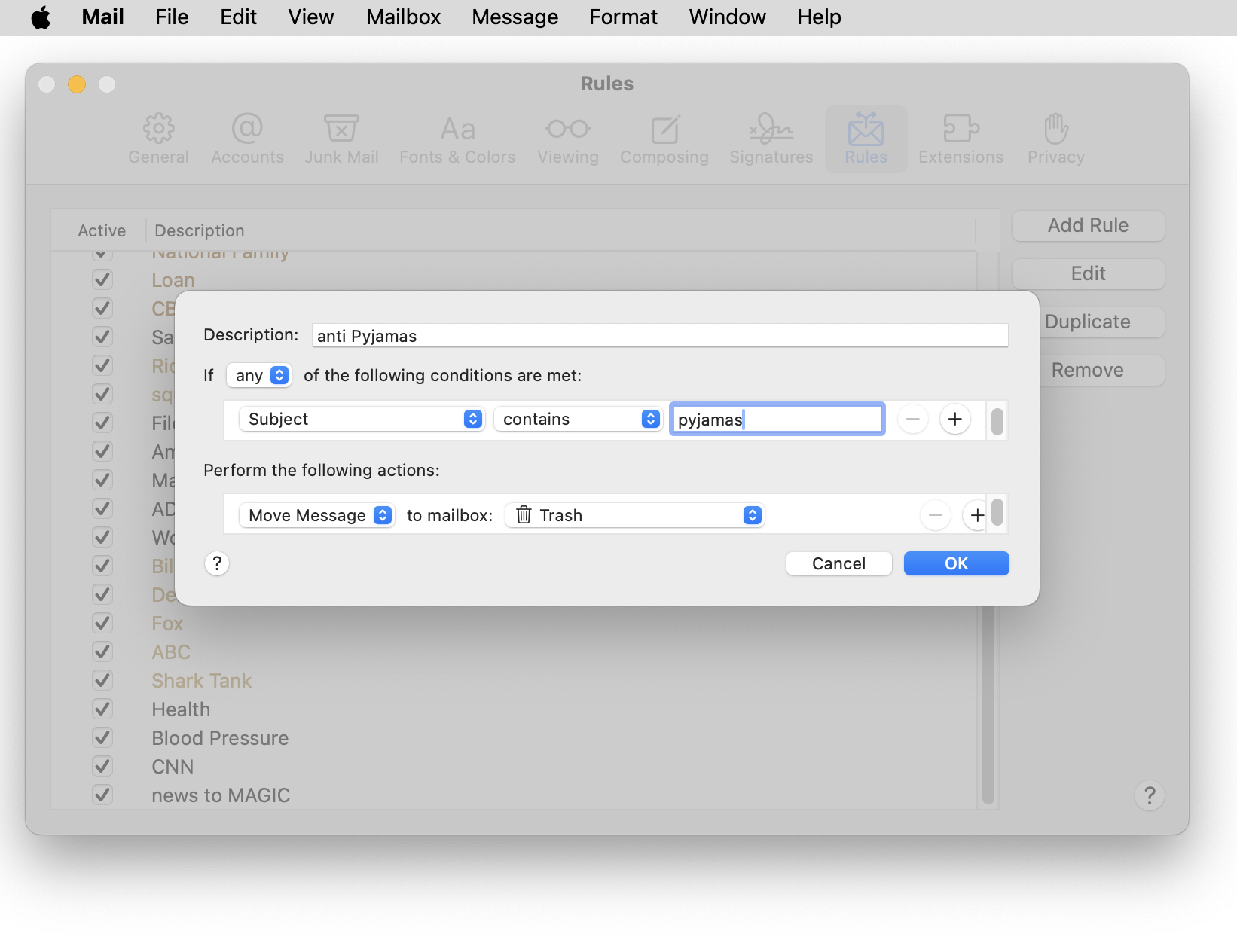Open the View menu
1237x952 pixels.
click(x=310, y=17)
